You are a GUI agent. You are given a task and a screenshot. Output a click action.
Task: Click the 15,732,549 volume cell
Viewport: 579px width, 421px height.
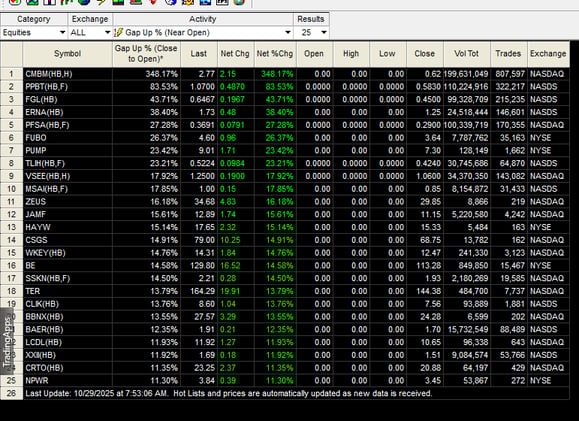[467, 329]
